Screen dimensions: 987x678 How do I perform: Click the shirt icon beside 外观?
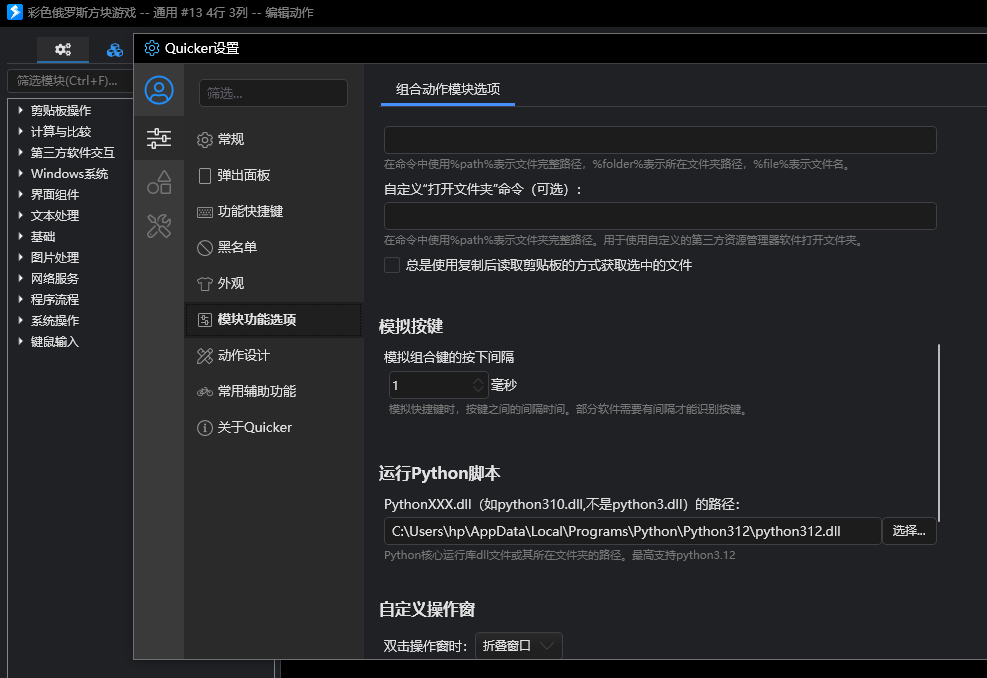point(205,284)
